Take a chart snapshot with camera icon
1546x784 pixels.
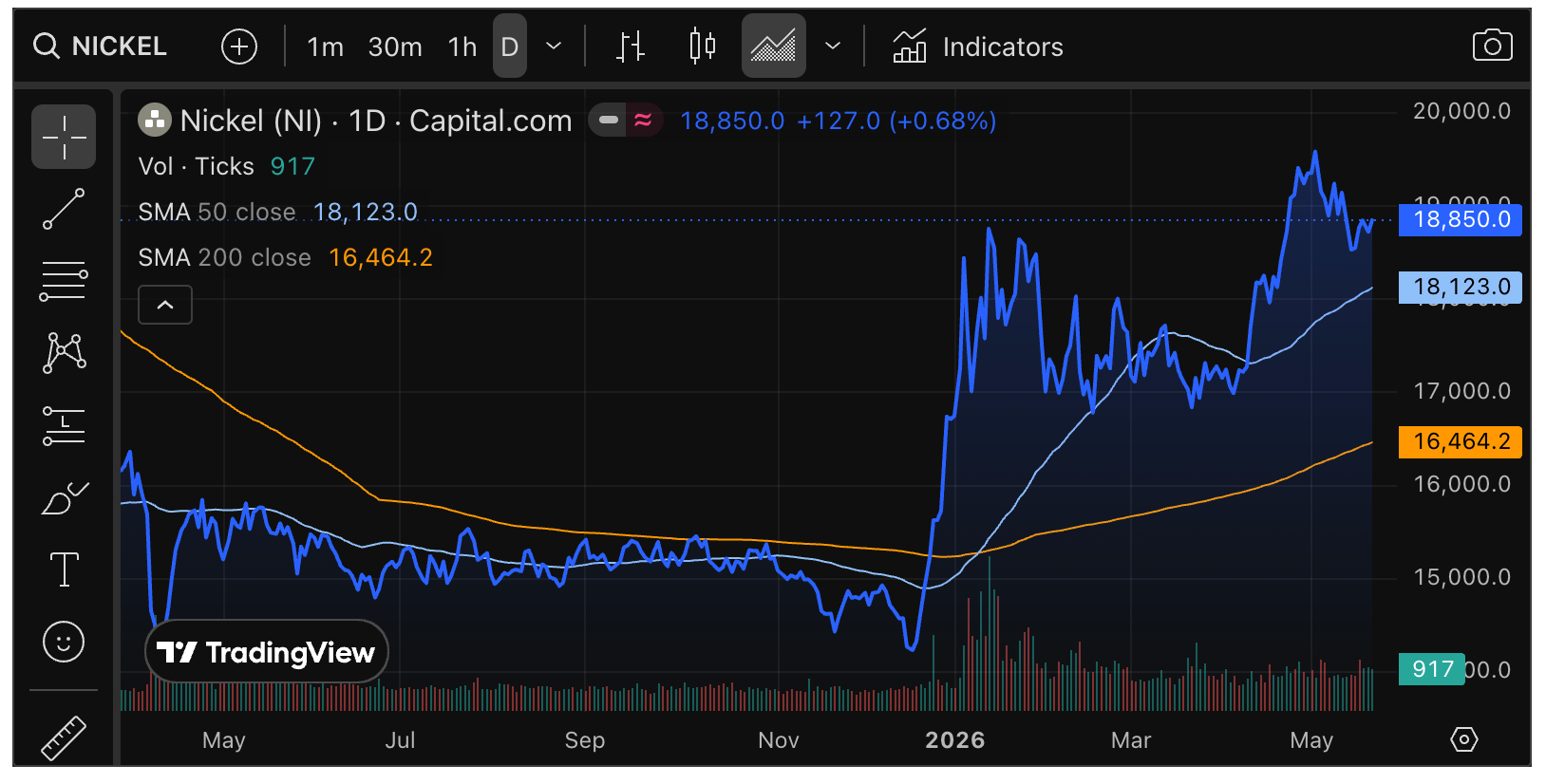click(1492, 46)
